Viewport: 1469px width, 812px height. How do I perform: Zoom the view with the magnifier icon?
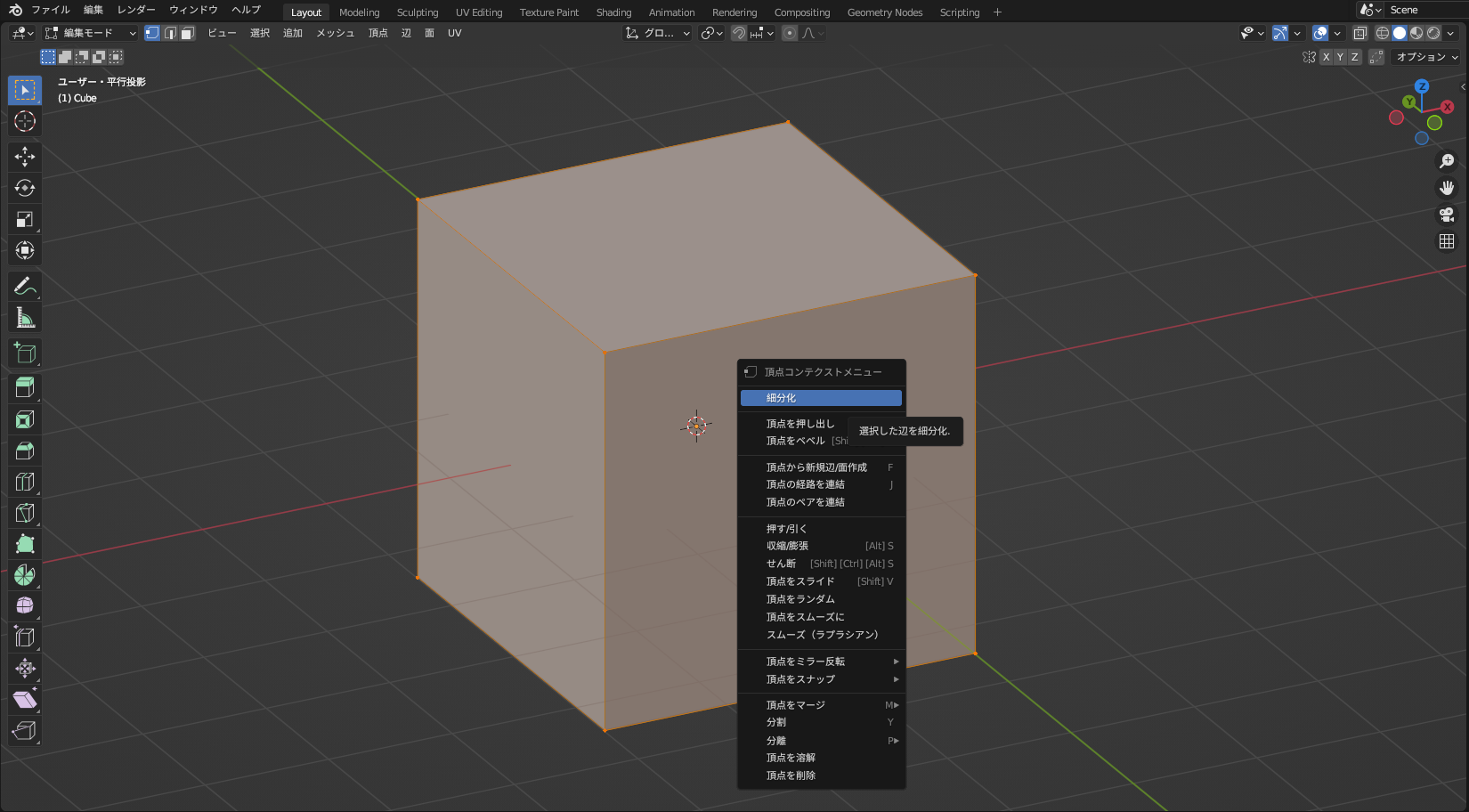pos(1447,161)
